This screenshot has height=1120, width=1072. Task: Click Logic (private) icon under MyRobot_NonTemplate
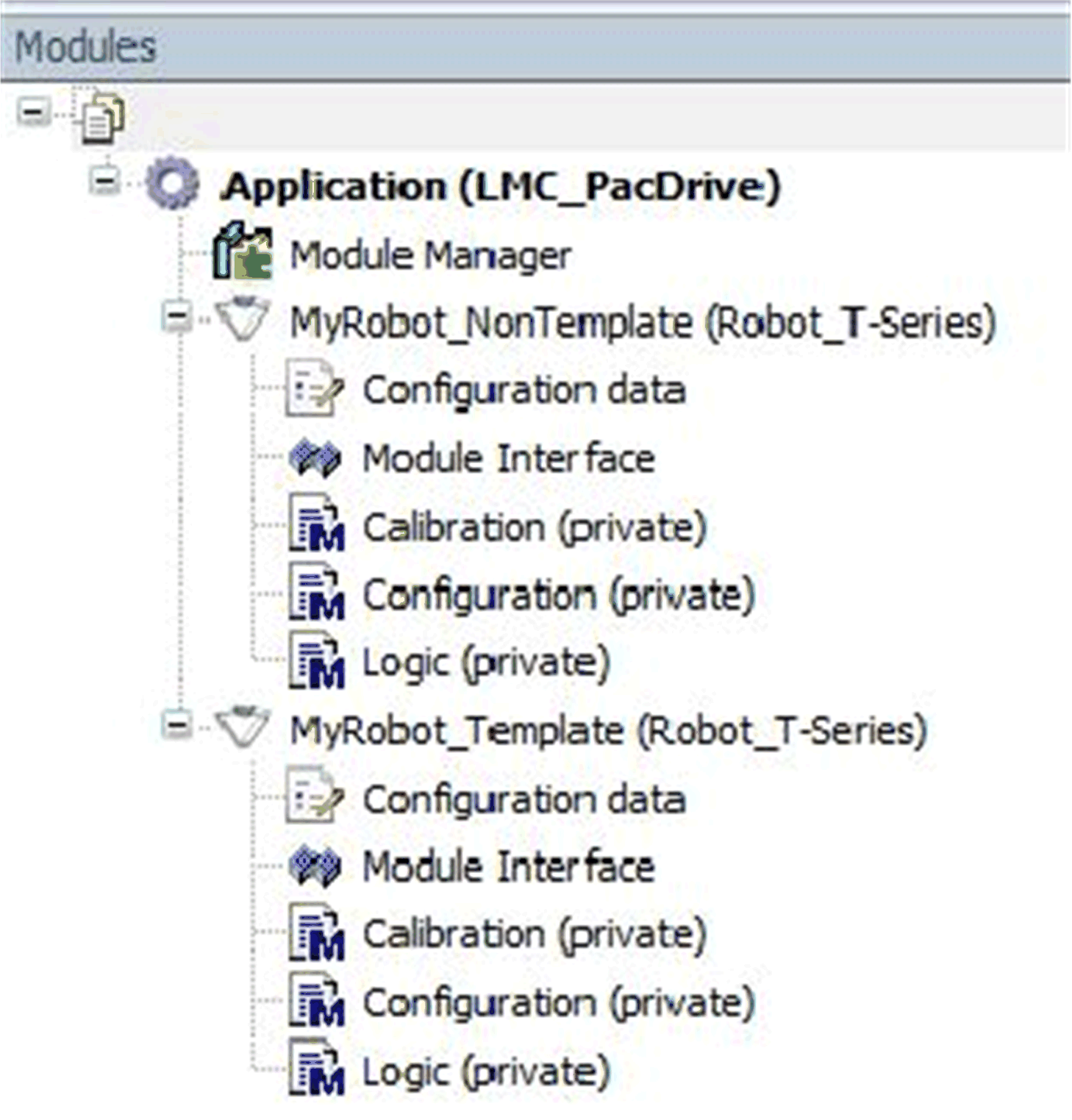[315, 663]
